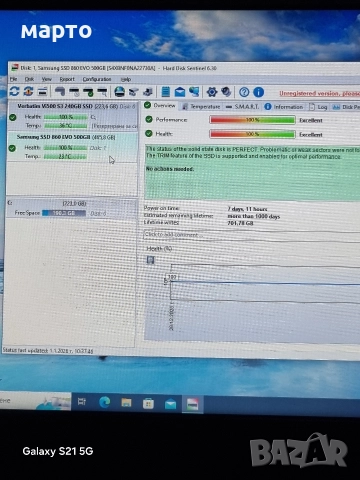Viewport: 360px width, 480px height.
Task: Click the network monitors toolbar icon
Action: coord(194,92)
